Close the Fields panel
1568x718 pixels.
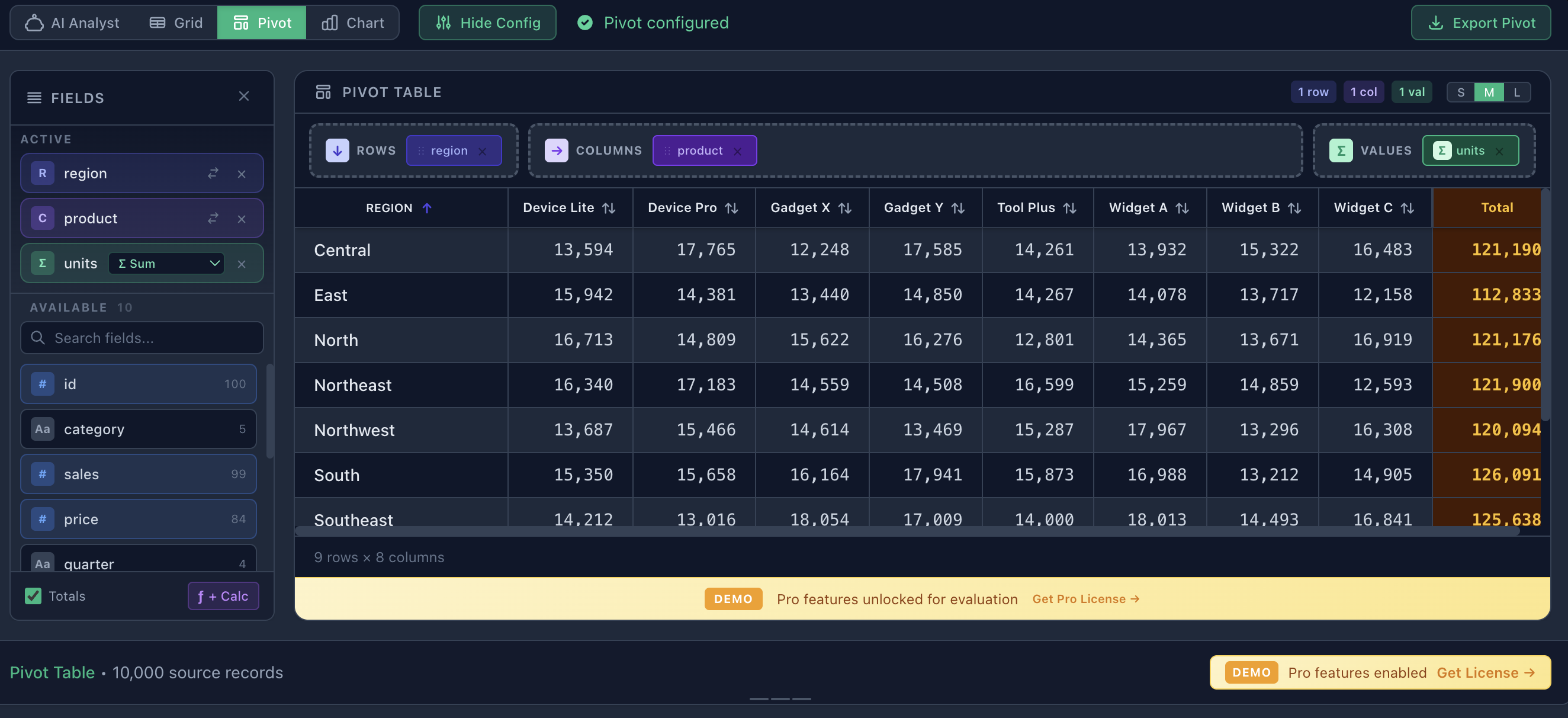(244, 96)
